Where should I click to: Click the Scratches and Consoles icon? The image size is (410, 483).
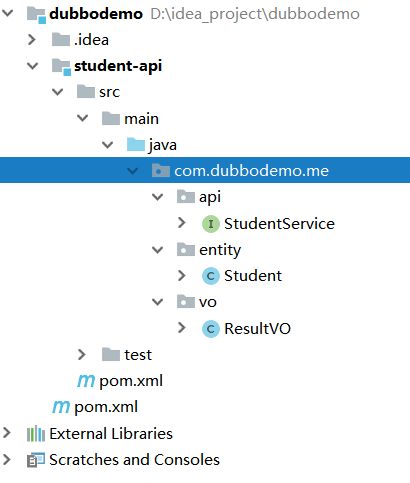[36, 460]
